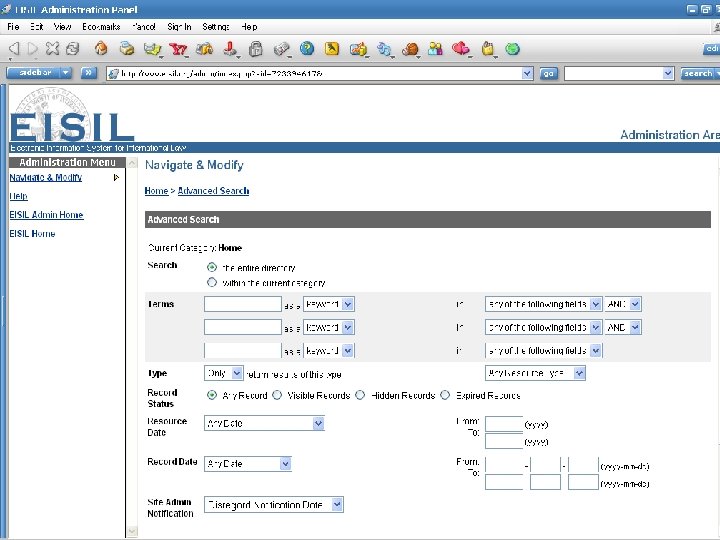The height and width of the screenshot is (540, 720).
Task: Open Record Date 'Any Date' dropdown
Action: [248, 464]
